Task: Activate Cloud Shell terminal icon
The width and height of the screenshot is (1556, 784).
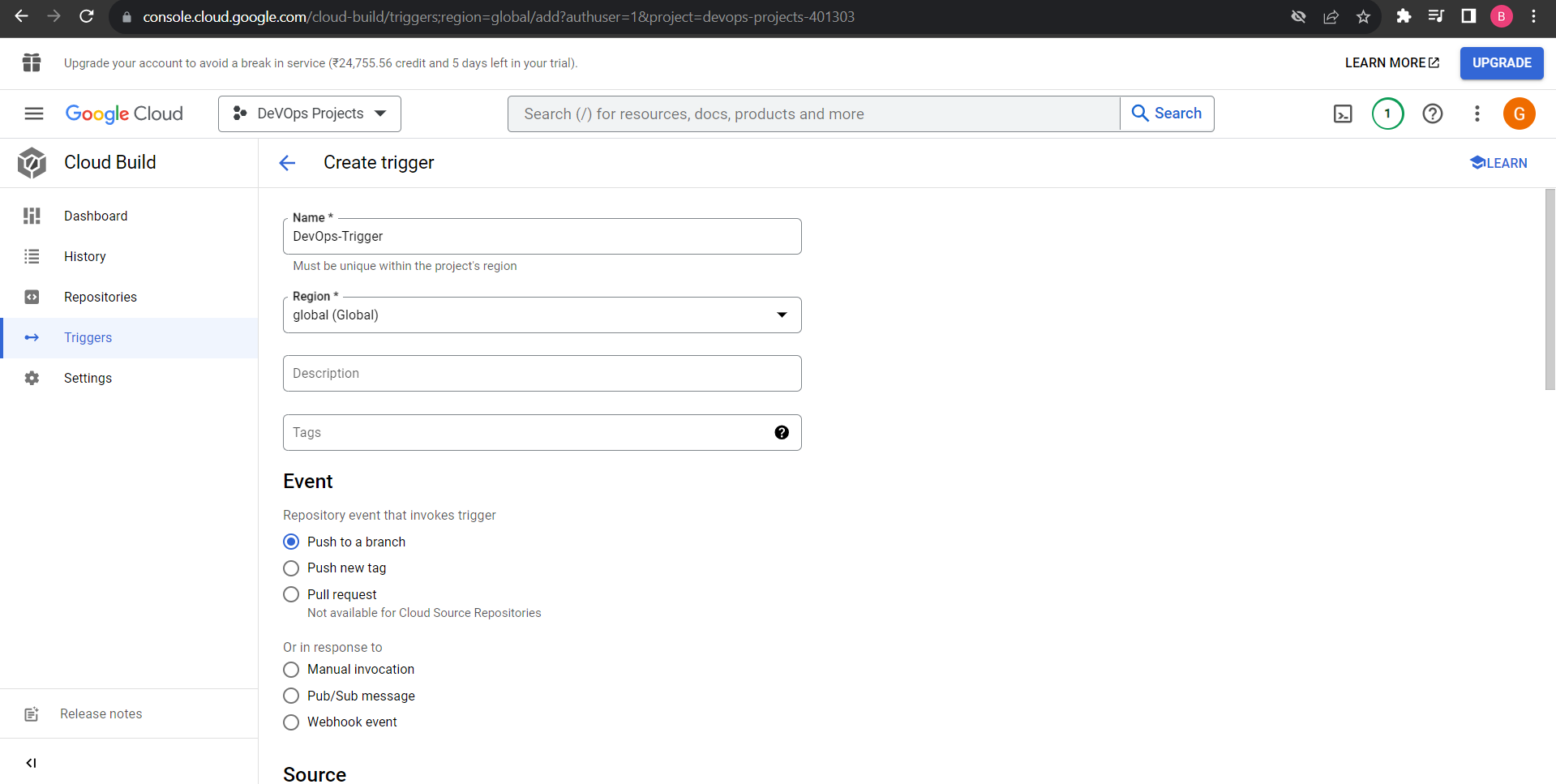Action: 1343,114
